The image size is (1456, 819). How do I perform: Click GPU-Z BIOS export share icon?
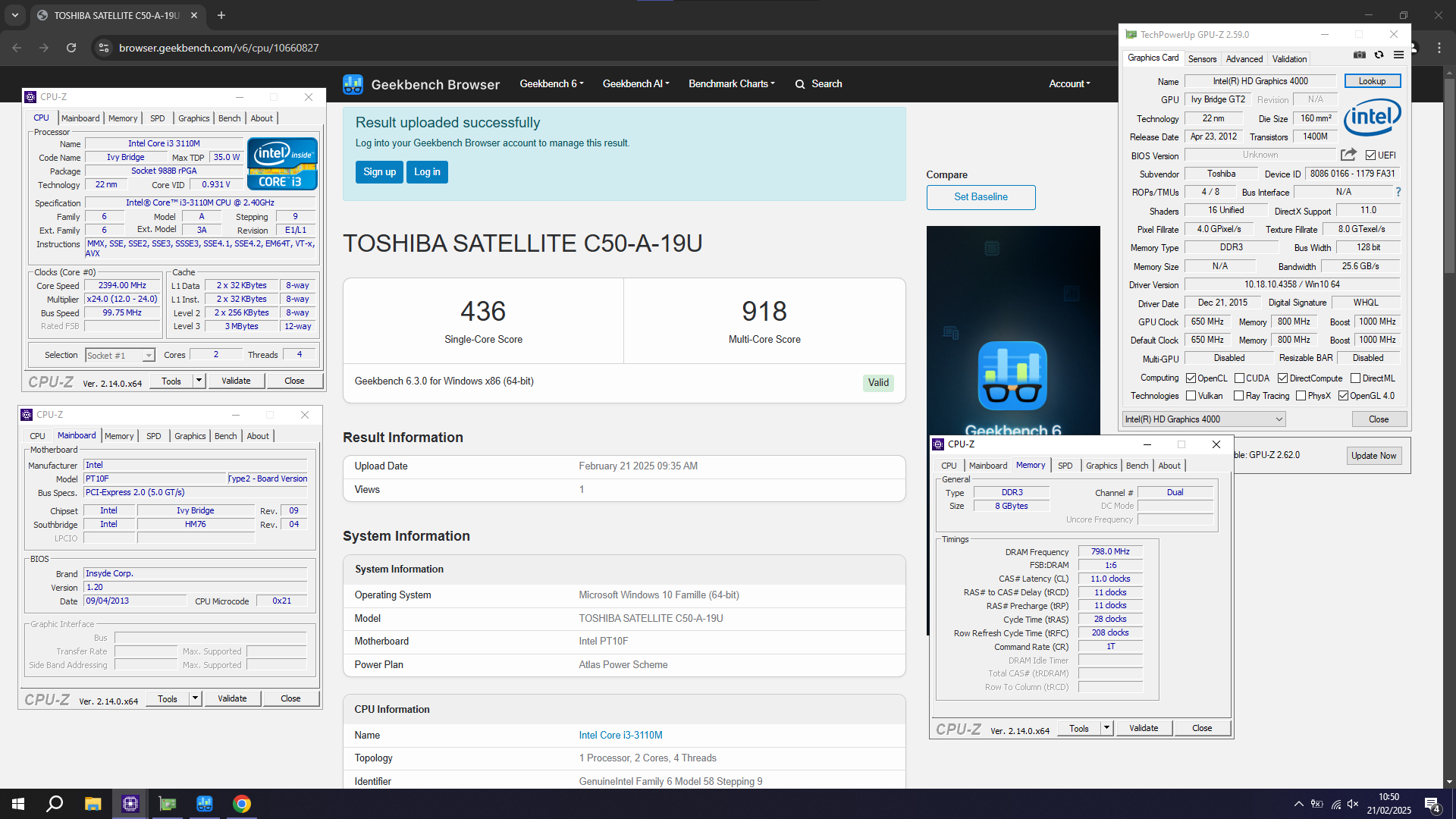pyautogui.click(x=1348, y=155)
